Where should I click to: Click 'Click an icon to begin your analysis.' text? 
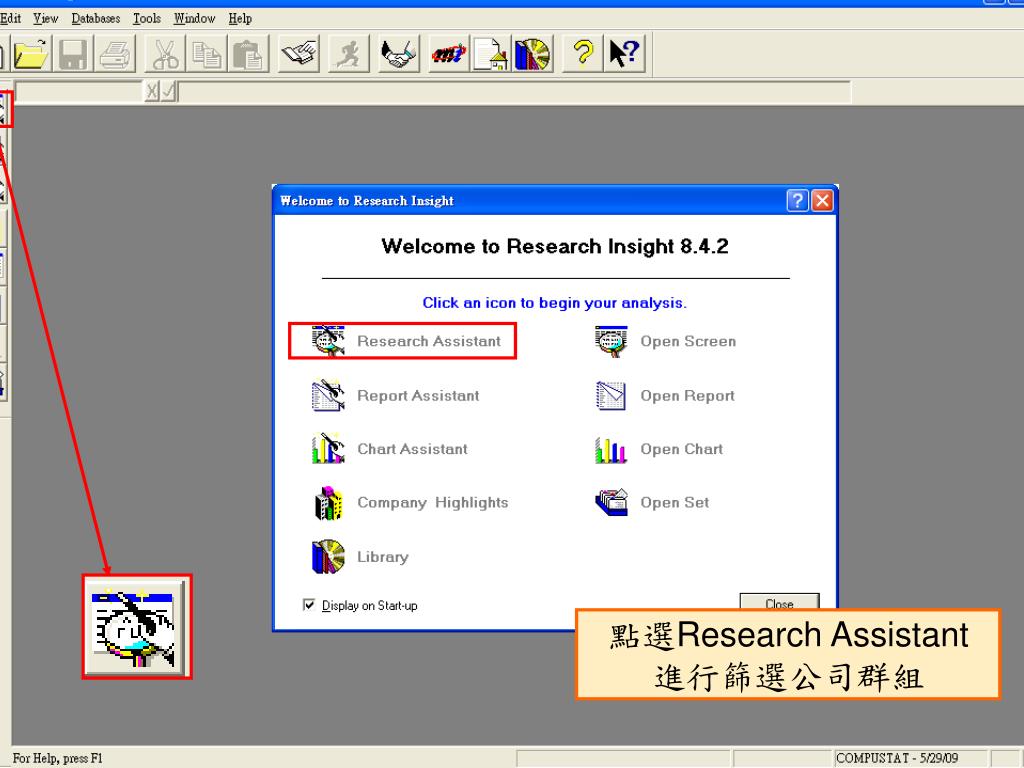(554, 303)
